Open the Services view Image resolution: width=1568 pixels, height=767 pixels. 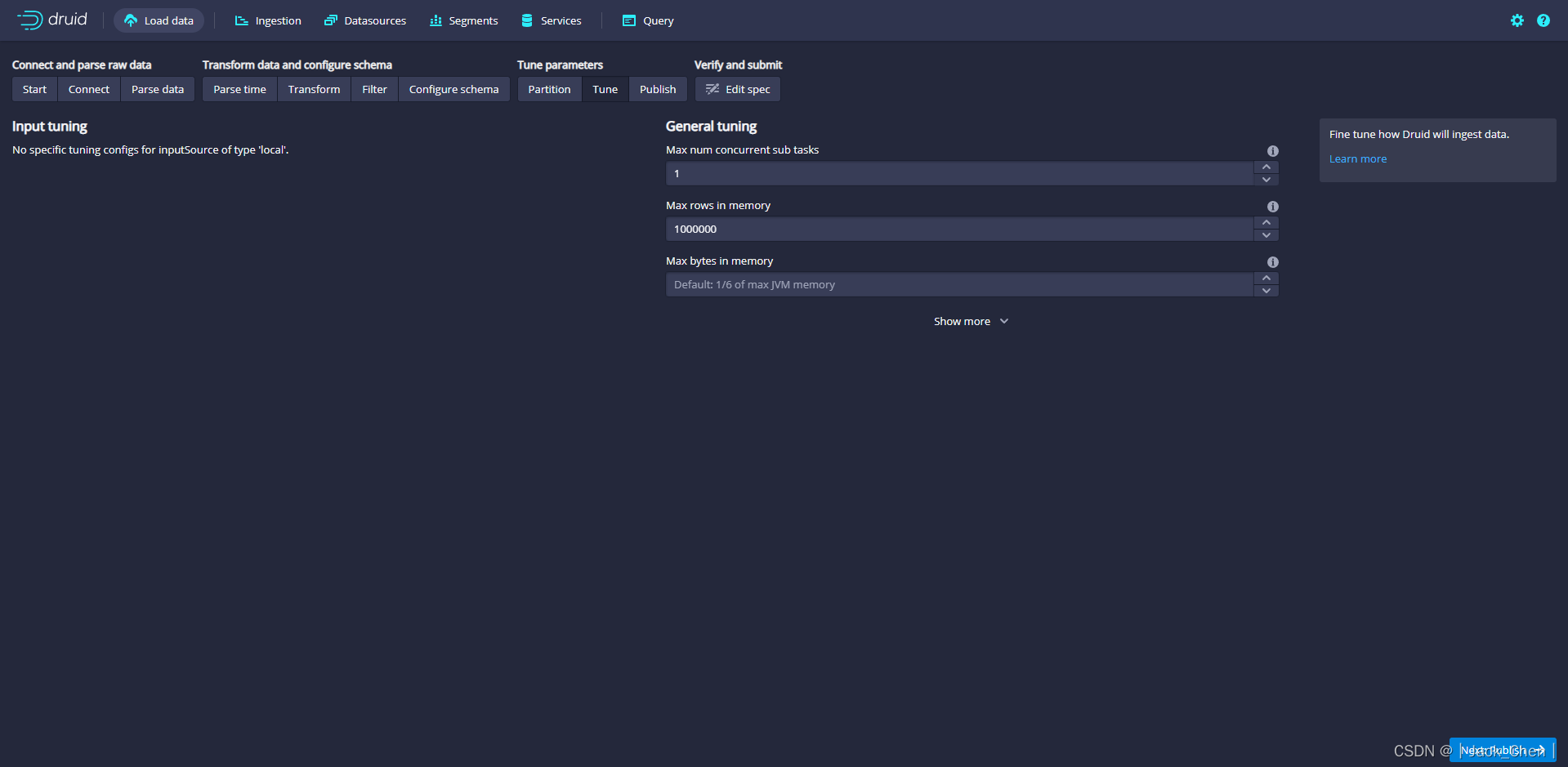click(x=552, y=20)
